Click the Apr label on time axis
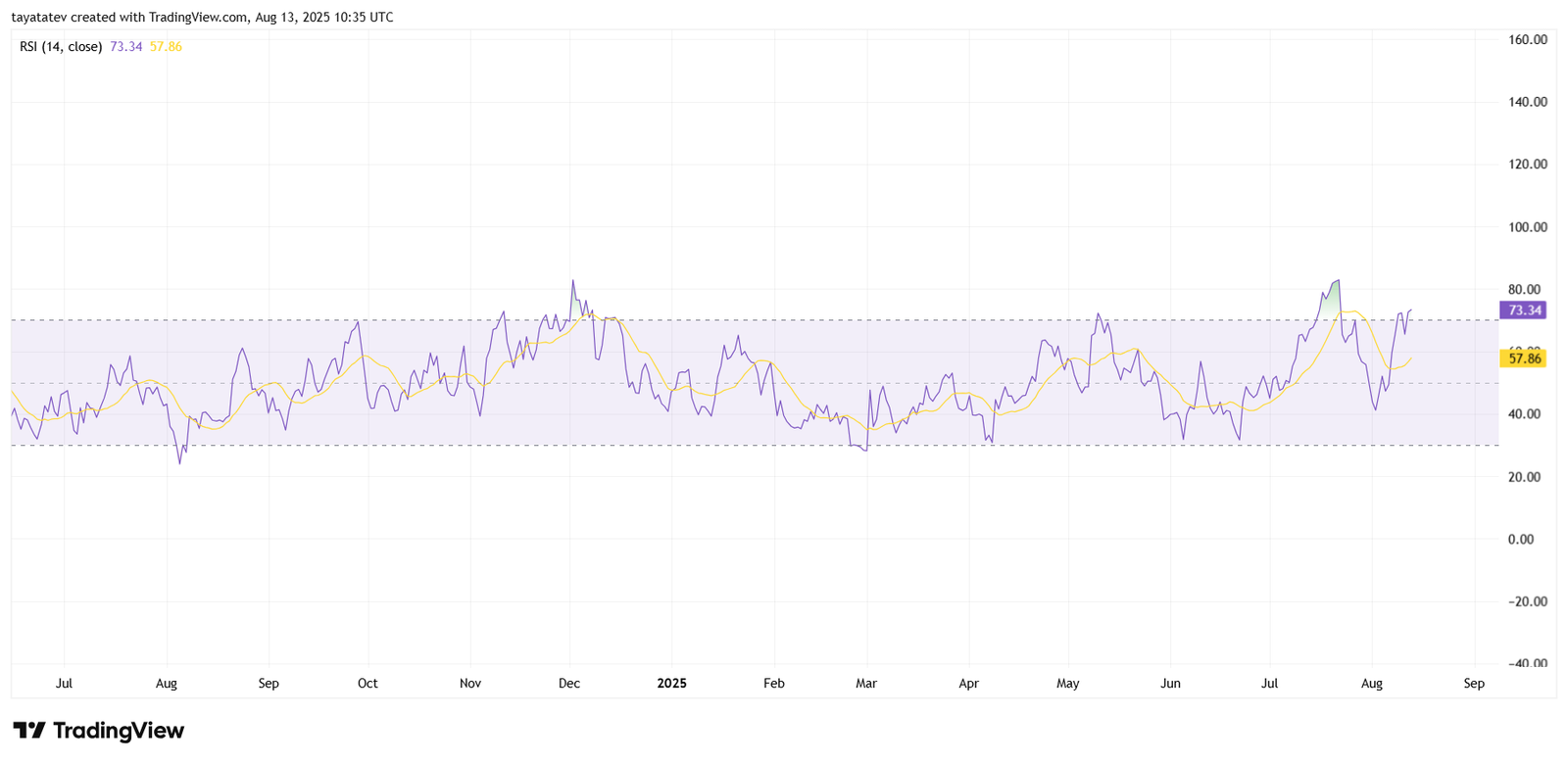This screenshot has width=1568, height=763. (x=968, y=684)
